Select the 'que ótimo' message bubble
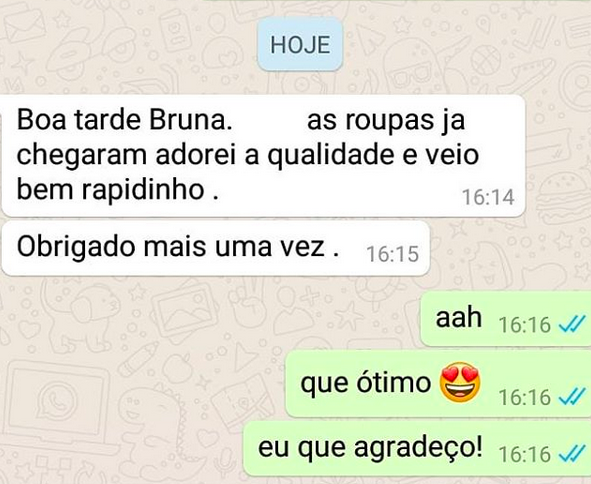 click(x=438, y=384)
